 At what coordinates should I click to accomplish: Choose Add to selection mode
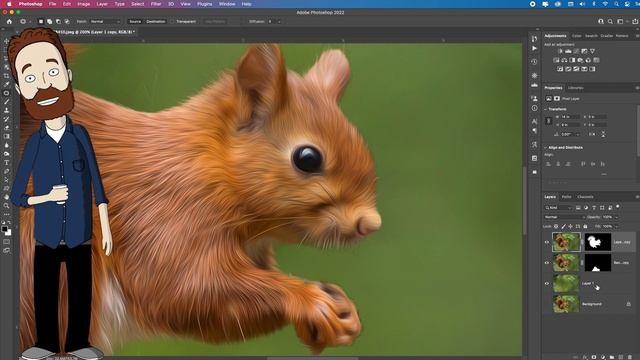49,21
